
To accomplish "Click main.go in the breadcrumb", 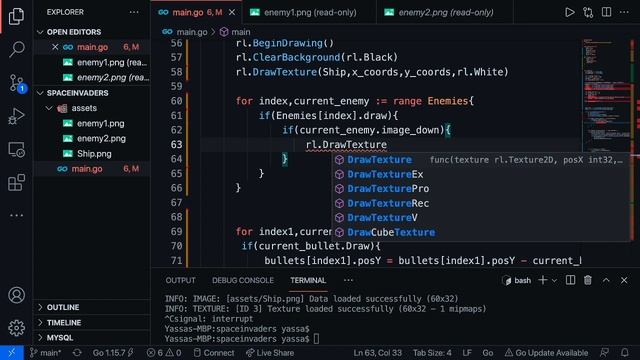I will pos(185,32).
